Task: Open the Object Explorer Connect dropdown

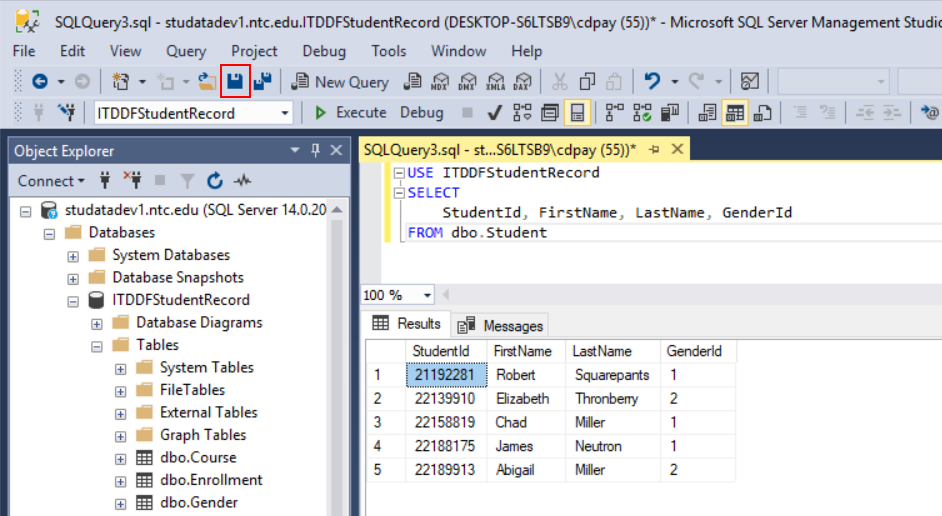Action: coord(51,180)
